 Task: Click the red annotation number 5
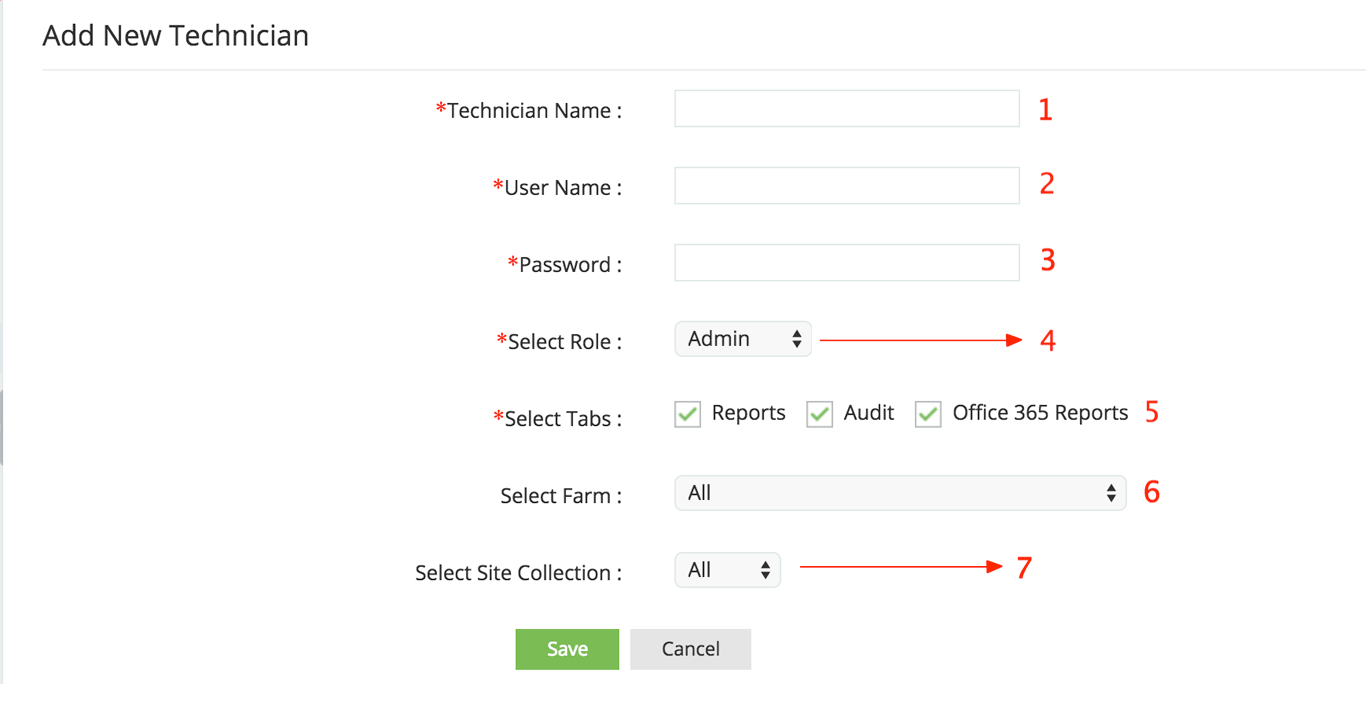pyautogui.click(x=1152, y=412)
